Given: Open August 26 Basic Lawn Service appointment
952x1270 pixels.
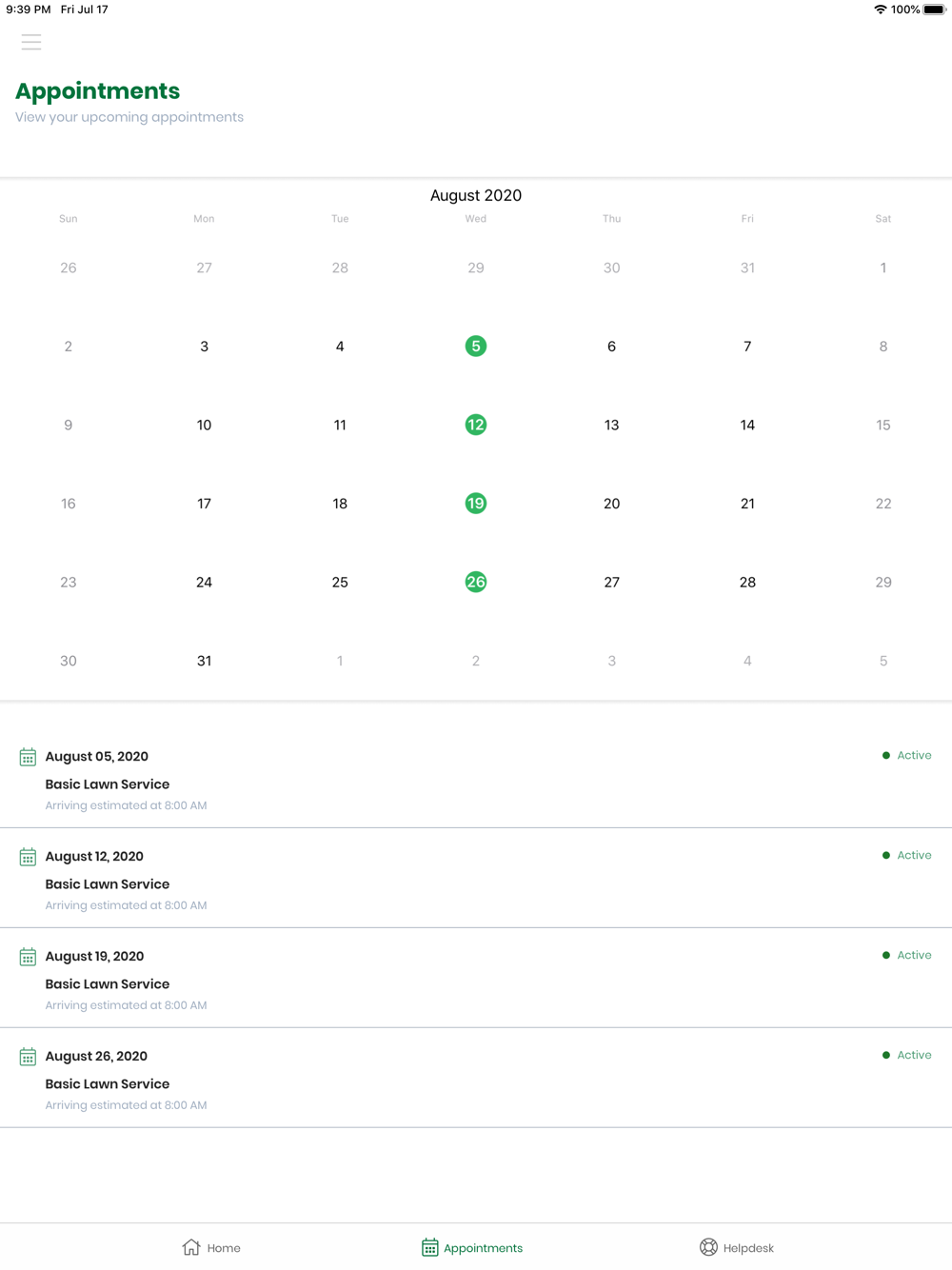Looking at the screenshot, I should pyautogui.click(x=108, y=1084).
